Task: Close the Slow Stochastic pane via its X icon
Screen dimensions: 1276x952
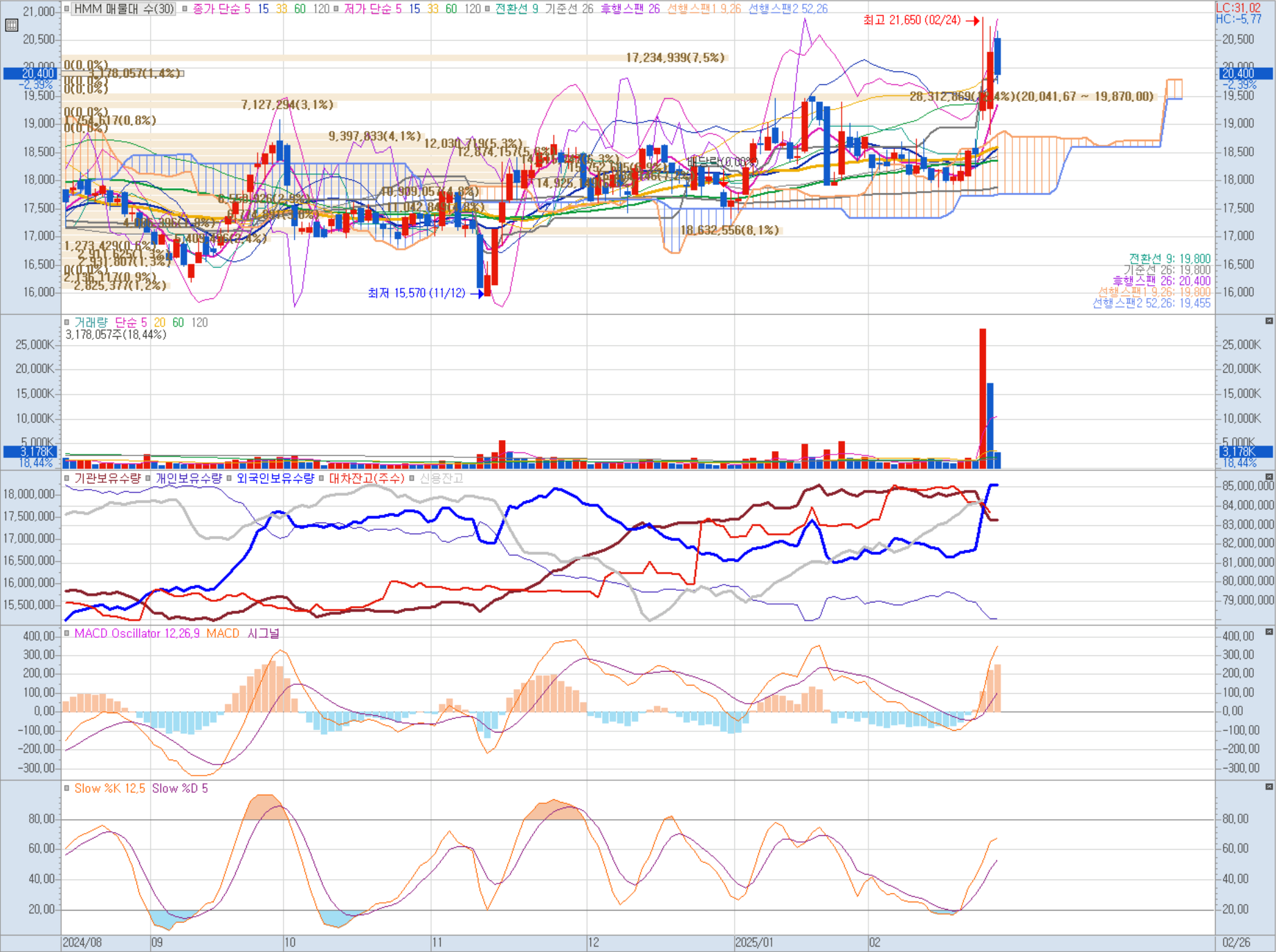Action: (1269, 787)
